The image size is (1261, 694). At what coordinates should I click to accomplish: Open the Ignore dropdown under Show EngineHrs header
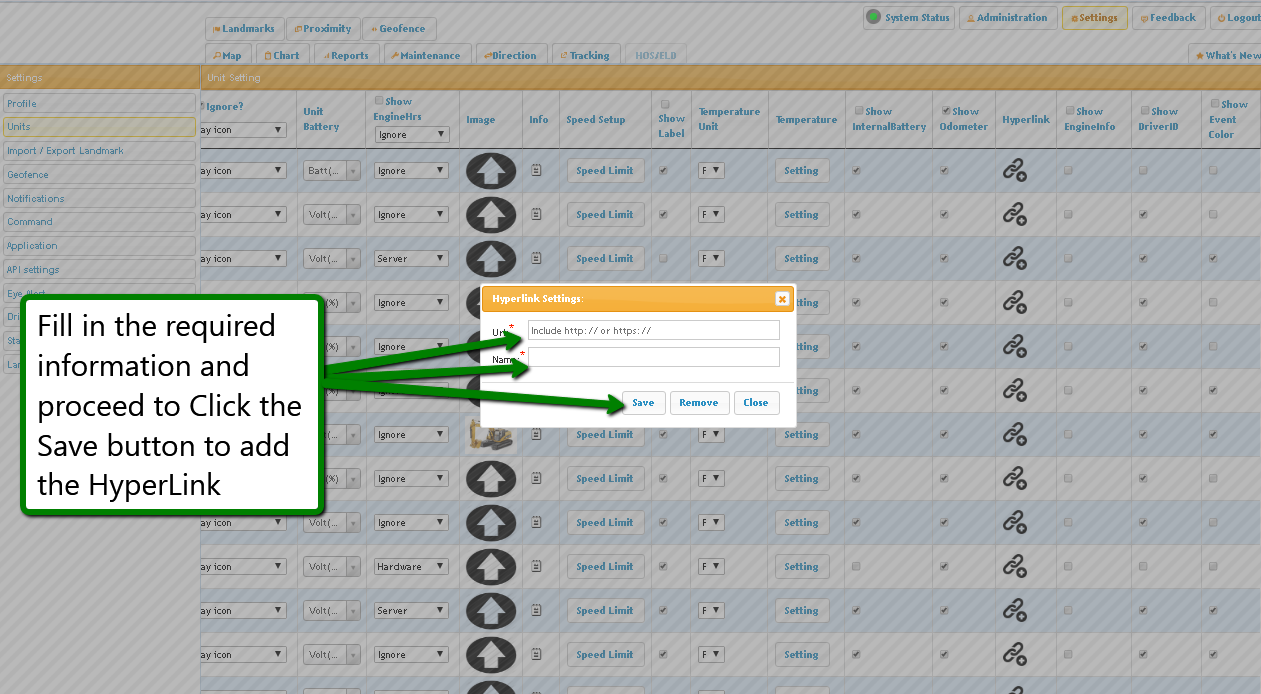coord(412,134)
